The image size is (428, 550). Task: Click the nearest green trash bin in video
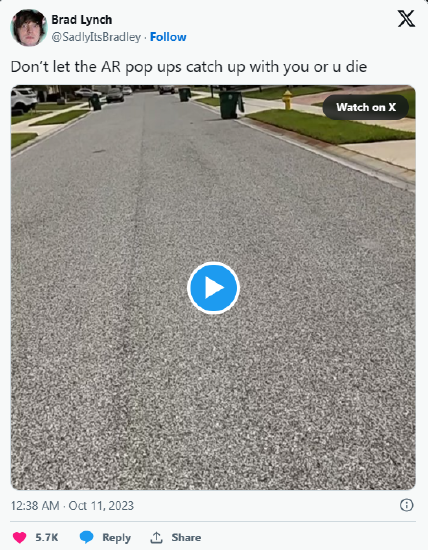231,104
